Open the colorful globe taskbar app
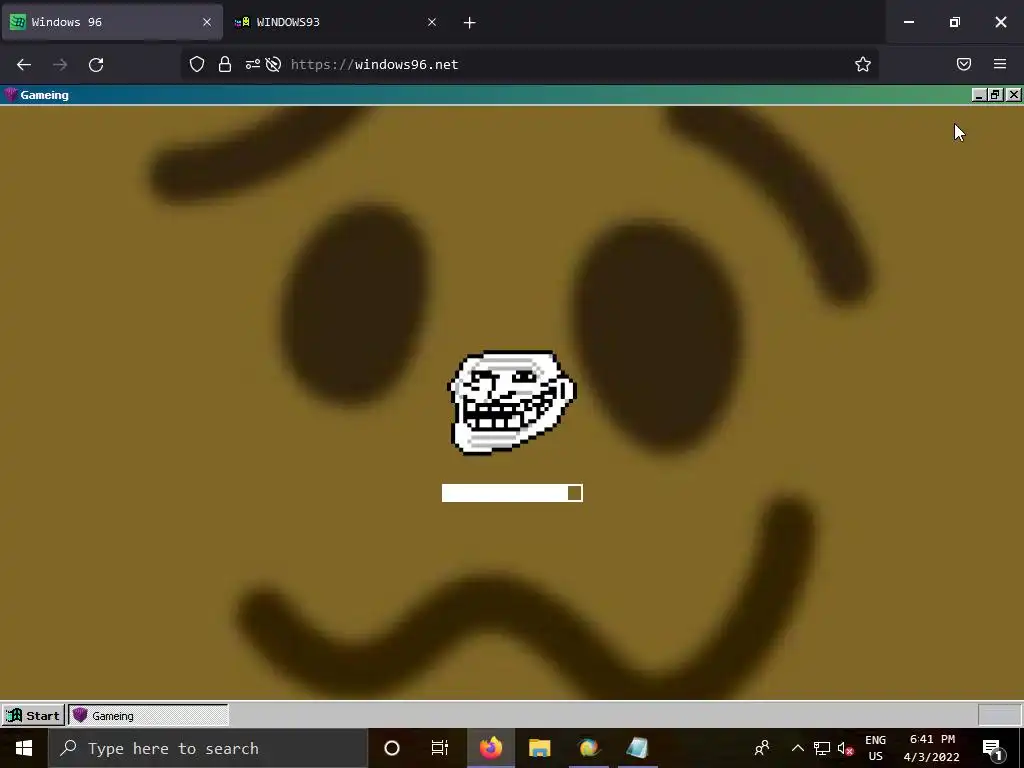Screen dimensions: 1024x768 pyautogui.click(x=588, y=748)
